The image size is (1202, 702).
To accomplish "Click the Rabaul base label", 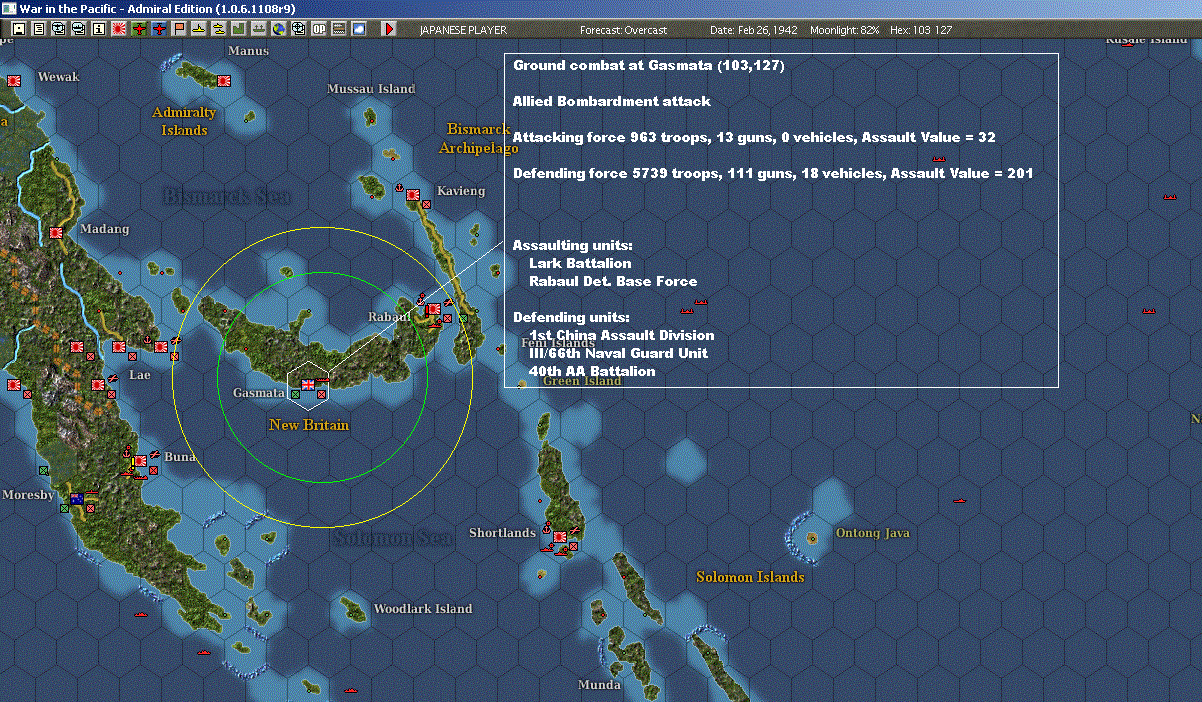I will click(390, 317).
